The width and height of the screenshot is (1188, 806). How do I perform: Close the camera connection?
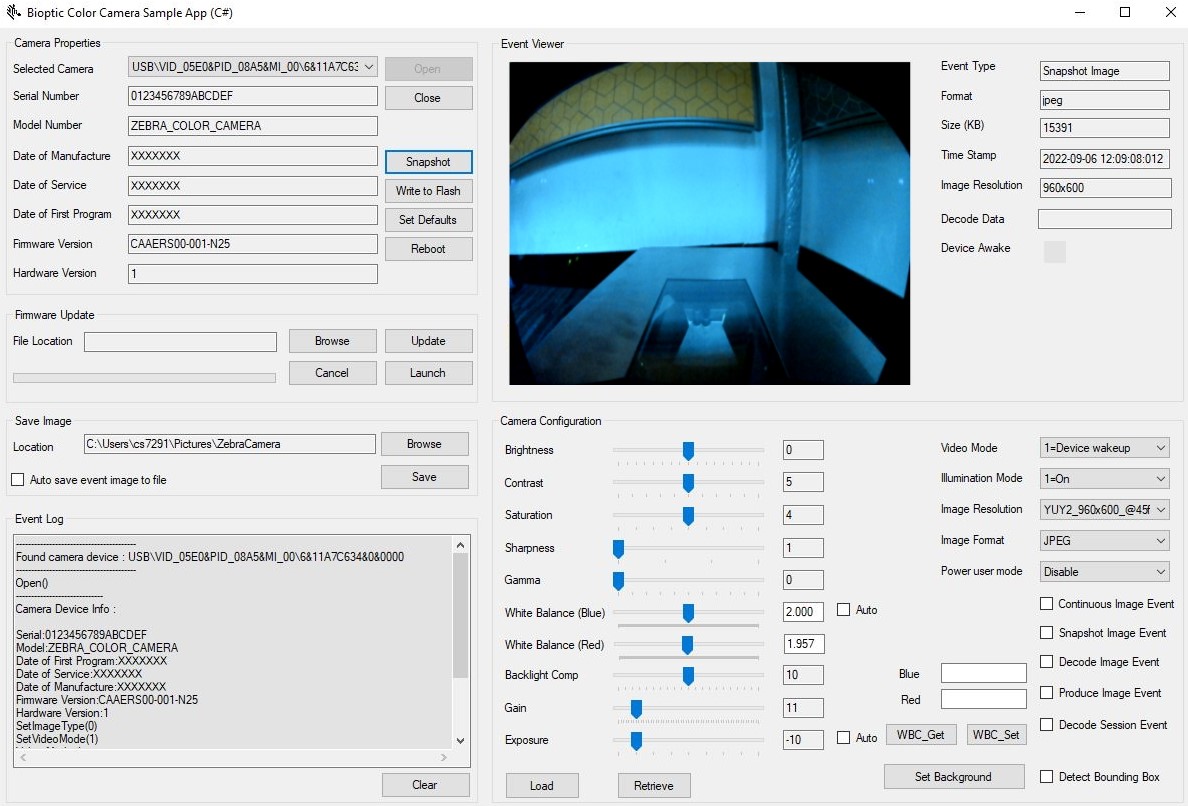(x=428, y=97)
